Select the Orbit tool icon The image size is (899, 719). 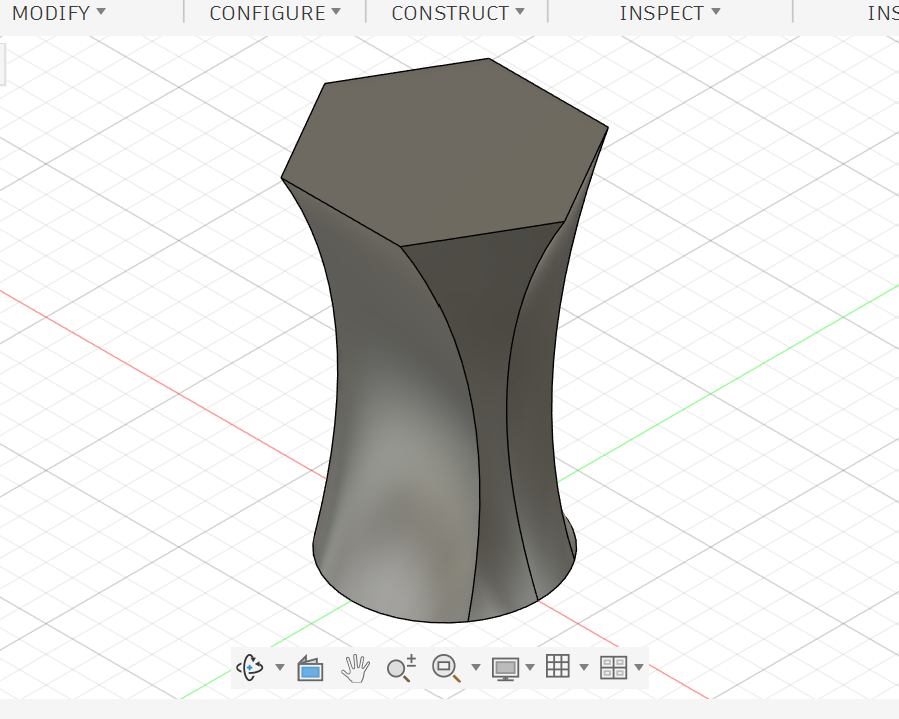(x=250, y=667)
